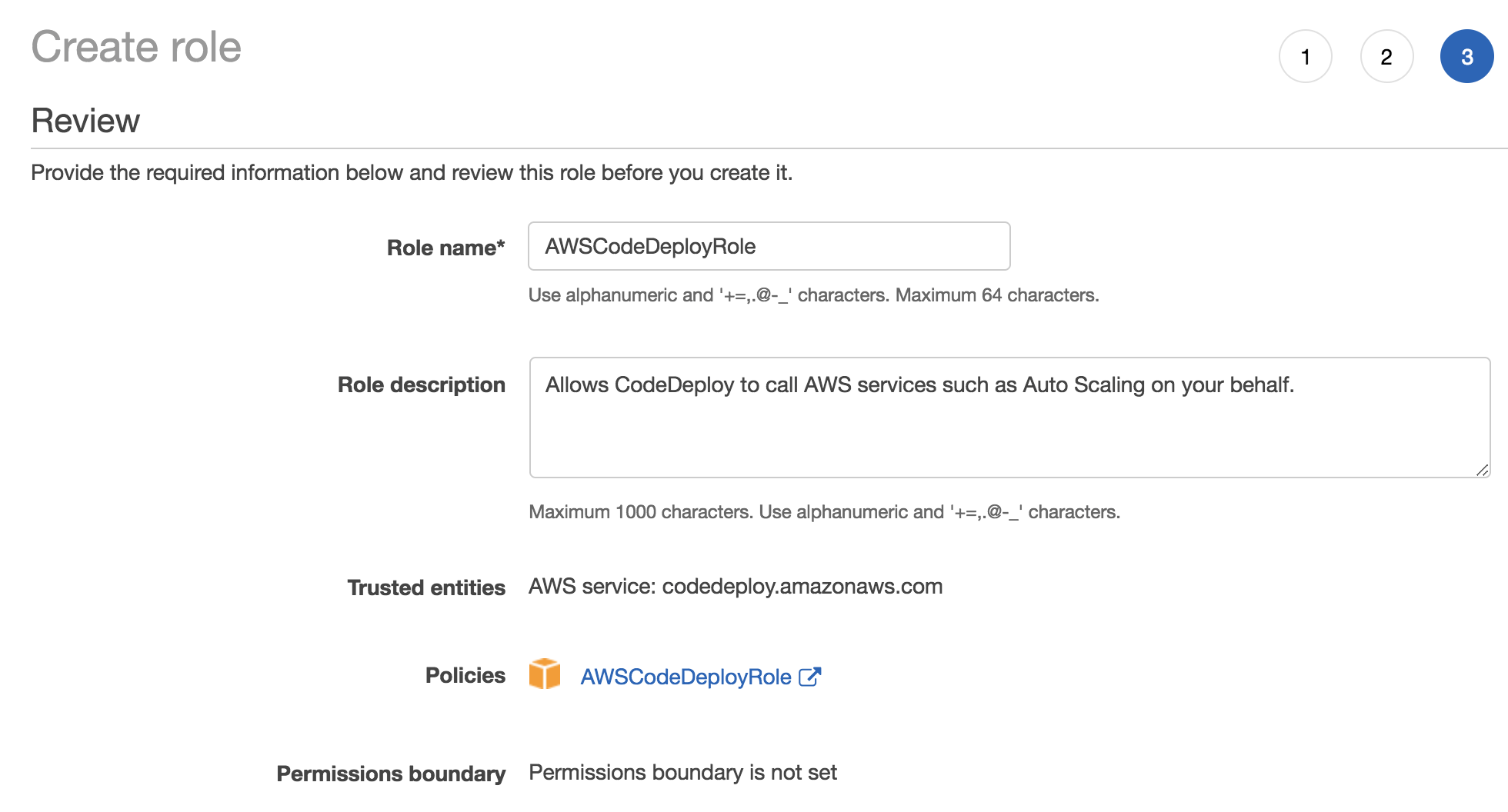Open the AWSCodeDeployRole policy link
Viewport: 1508px width, 812px height.
(x=686, y=677)
